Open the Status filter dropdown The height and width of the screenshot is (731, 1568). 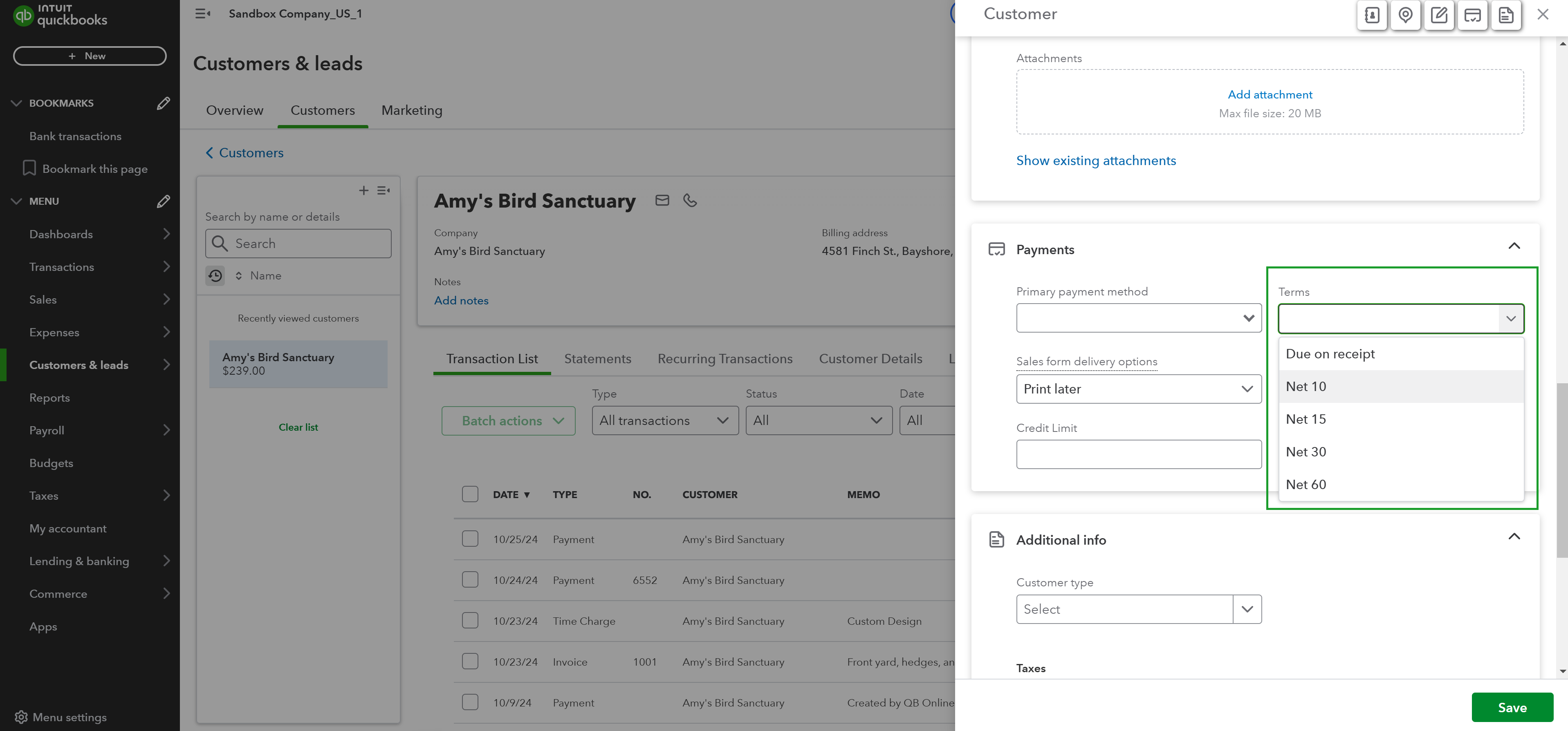pos(819,420)
